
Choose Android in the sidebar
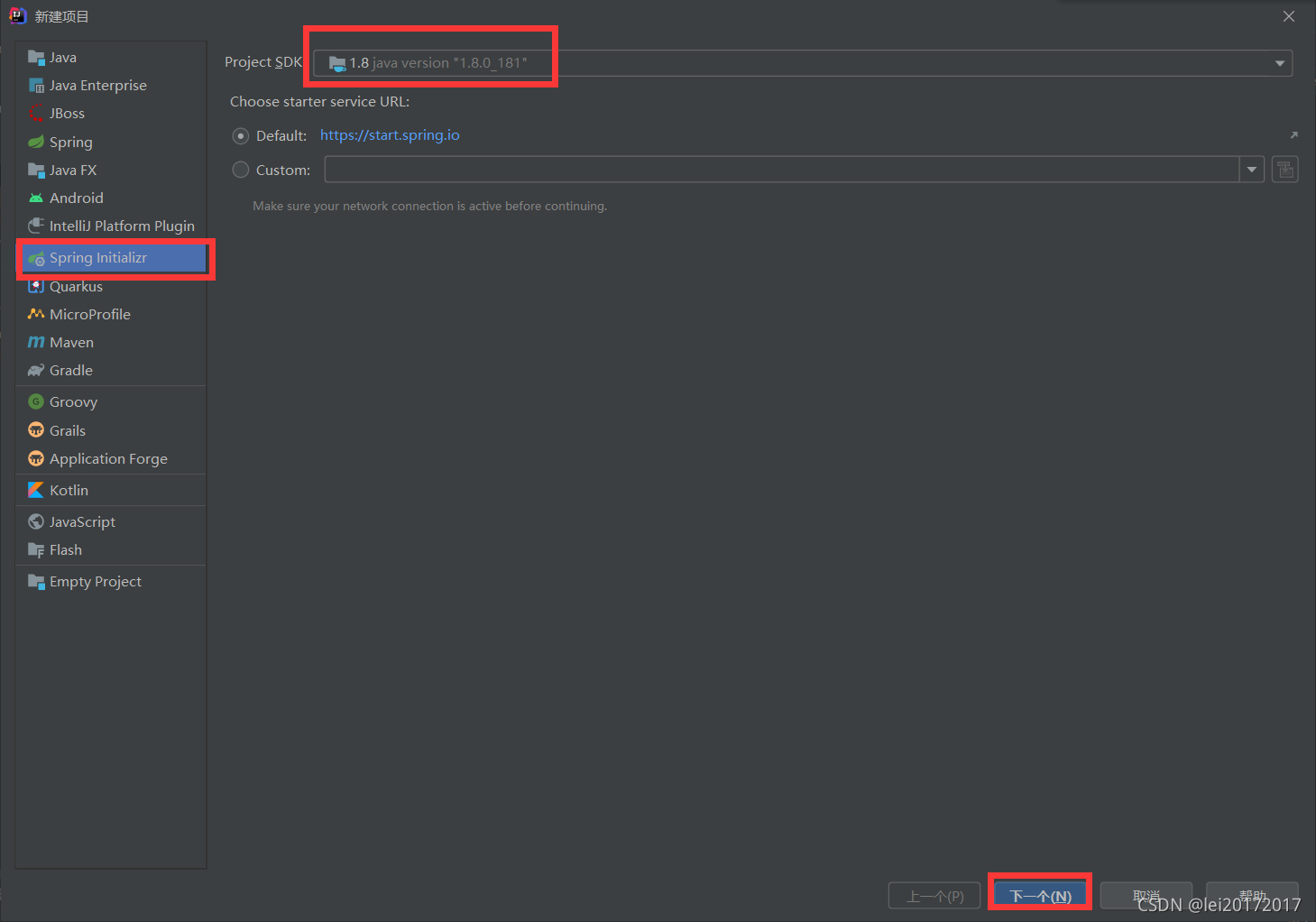pyautogui.click(x=111, y=198)
